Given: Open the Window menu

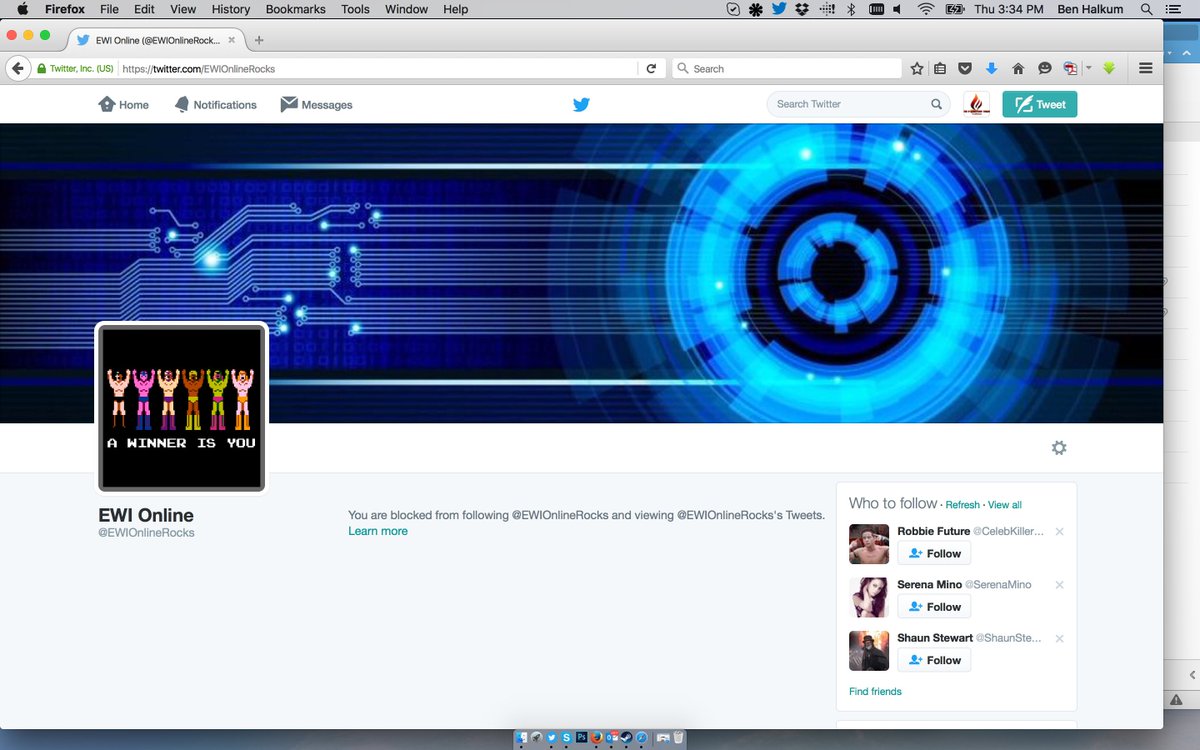Looking at the screenshot, I should pyautogui.click(x=406, y=9).
